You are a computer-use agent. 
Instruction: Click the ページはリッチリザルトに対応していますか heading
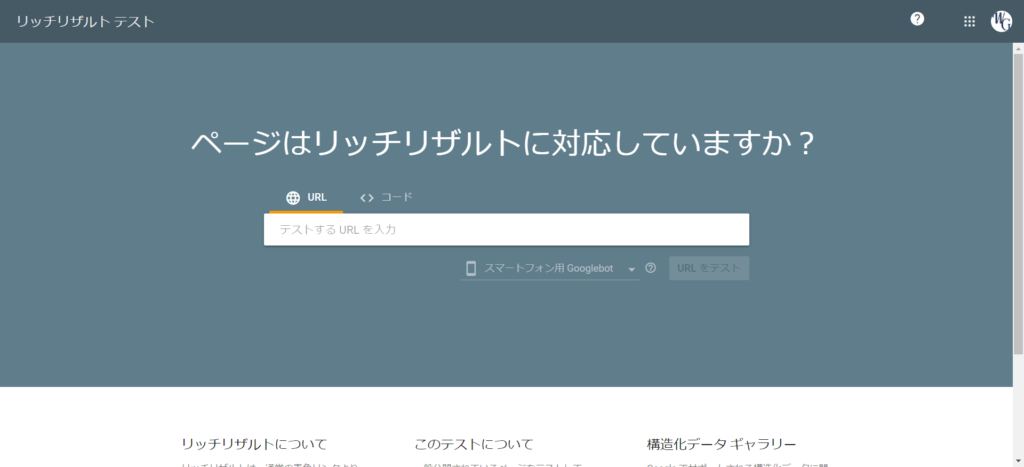pyautogui.click(x=503, y=143)
